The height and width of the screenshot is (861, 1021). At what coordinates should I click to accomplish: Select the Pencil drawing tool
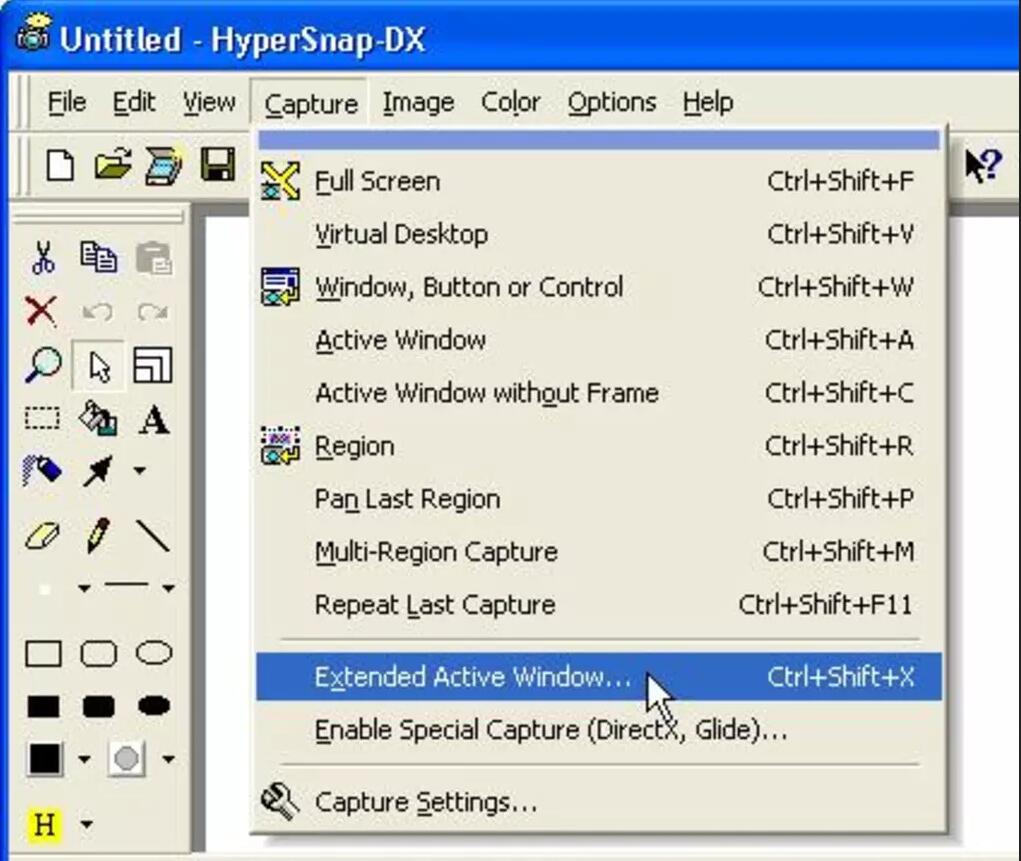[x=98, y=537]
